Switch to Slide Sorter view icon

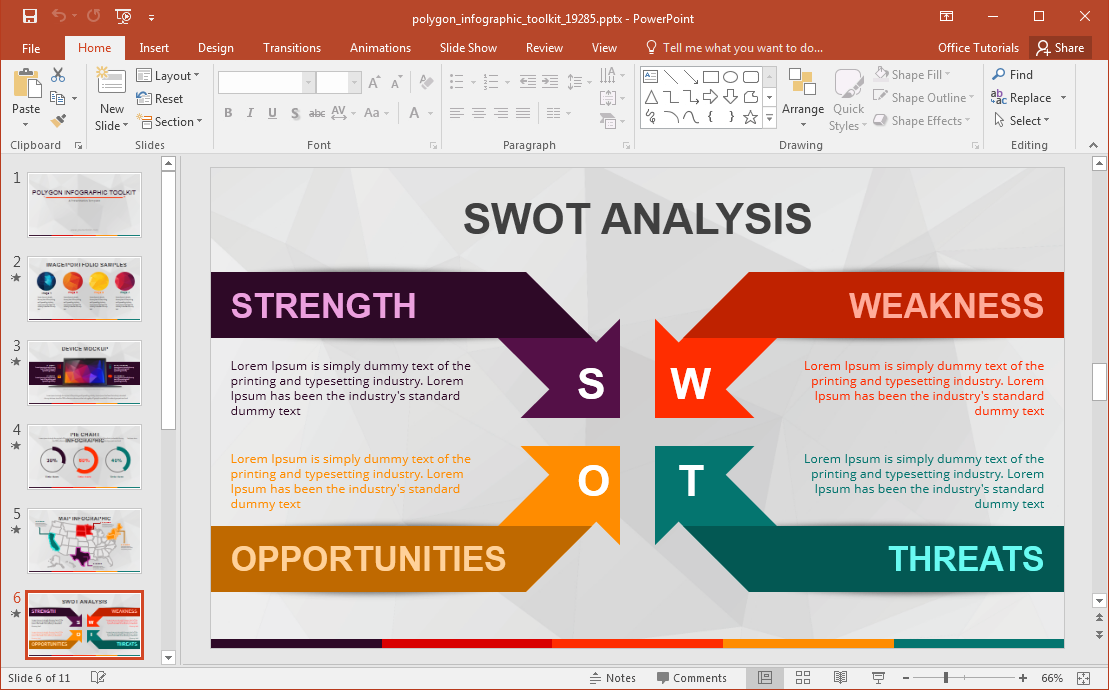click(802, 678)
